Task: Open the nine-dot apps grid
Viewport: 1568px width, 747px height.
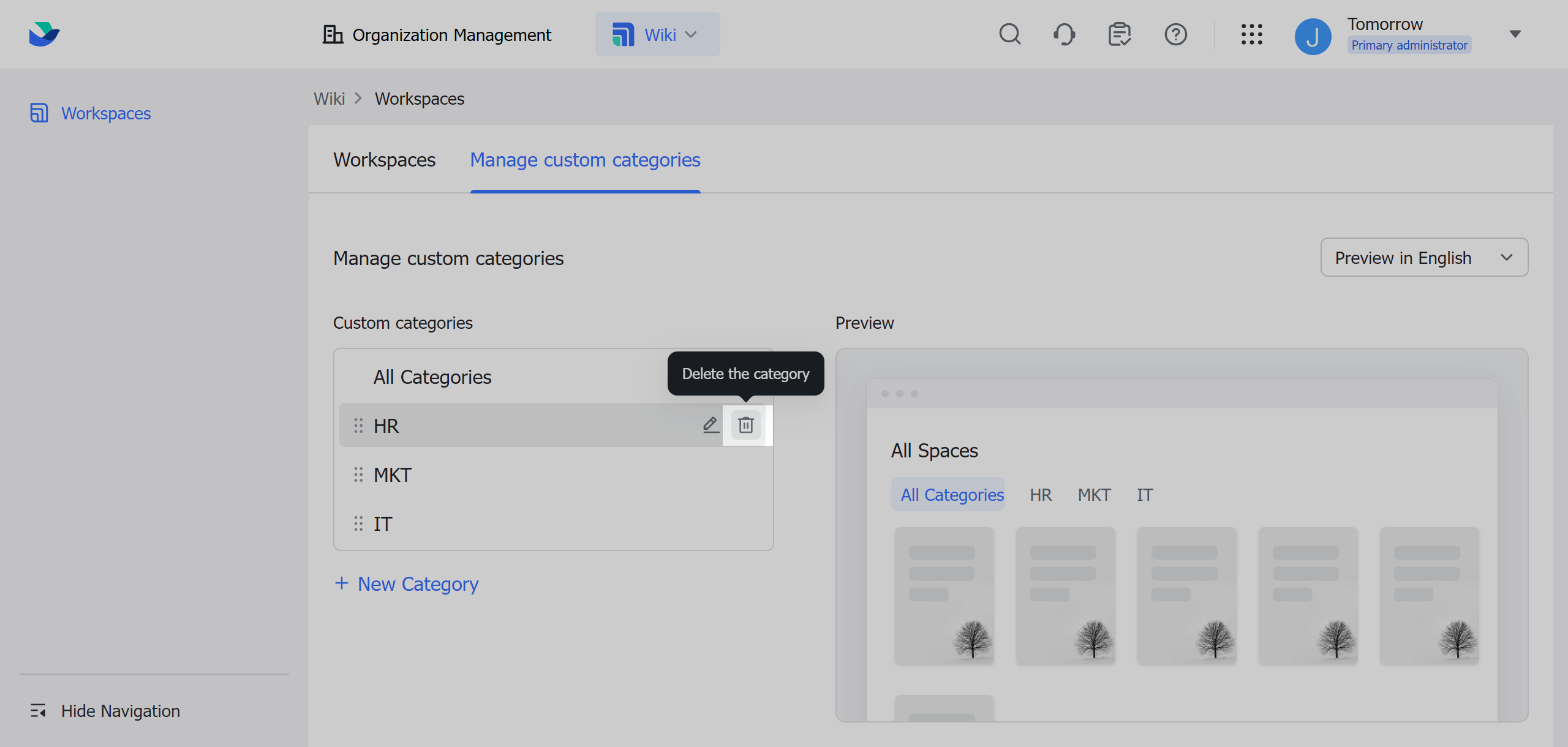Action: coord(1251,34)
